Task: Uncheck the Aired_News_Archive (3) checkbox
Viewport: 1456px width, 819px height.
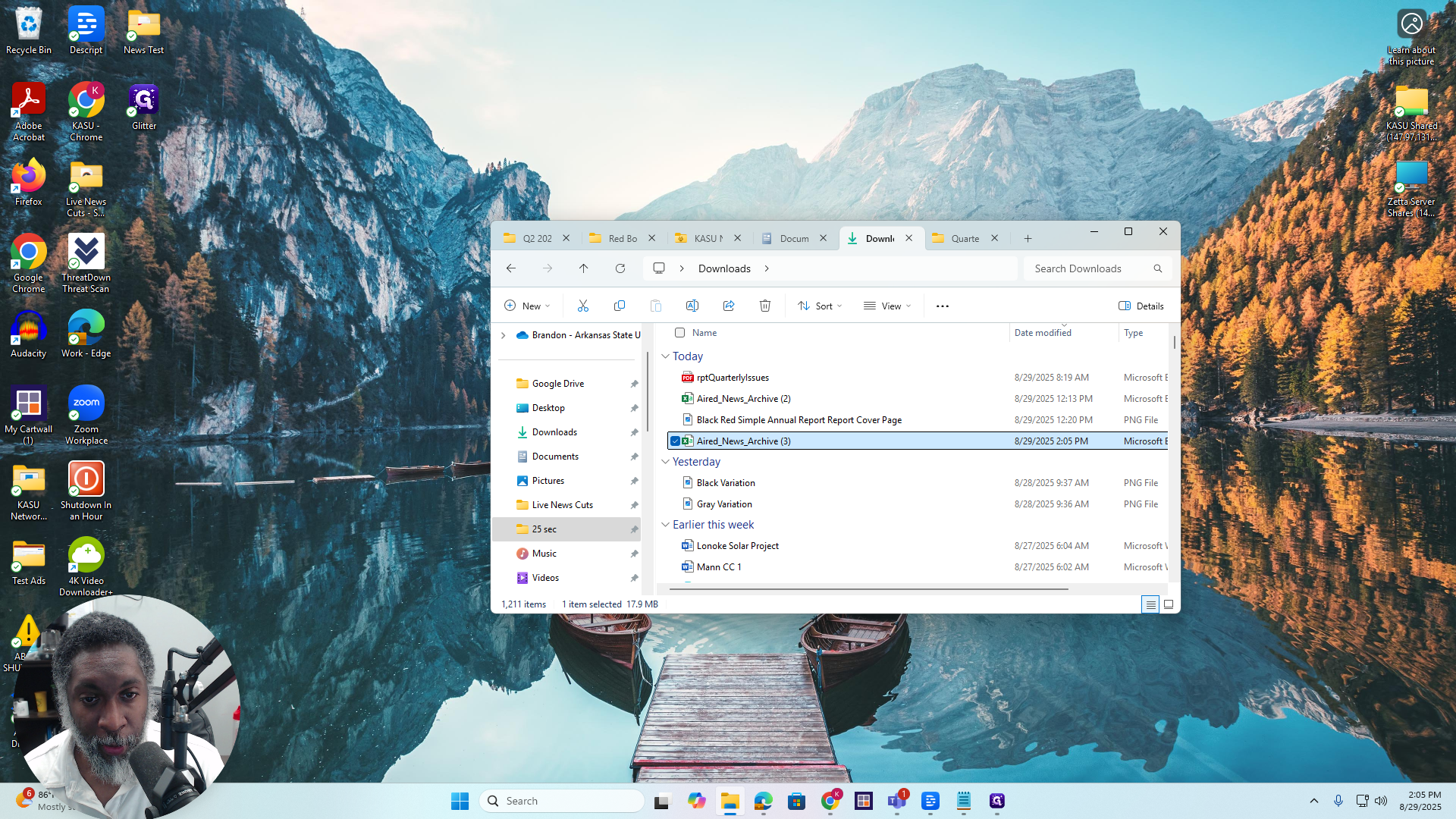Action: click(675, 441)
